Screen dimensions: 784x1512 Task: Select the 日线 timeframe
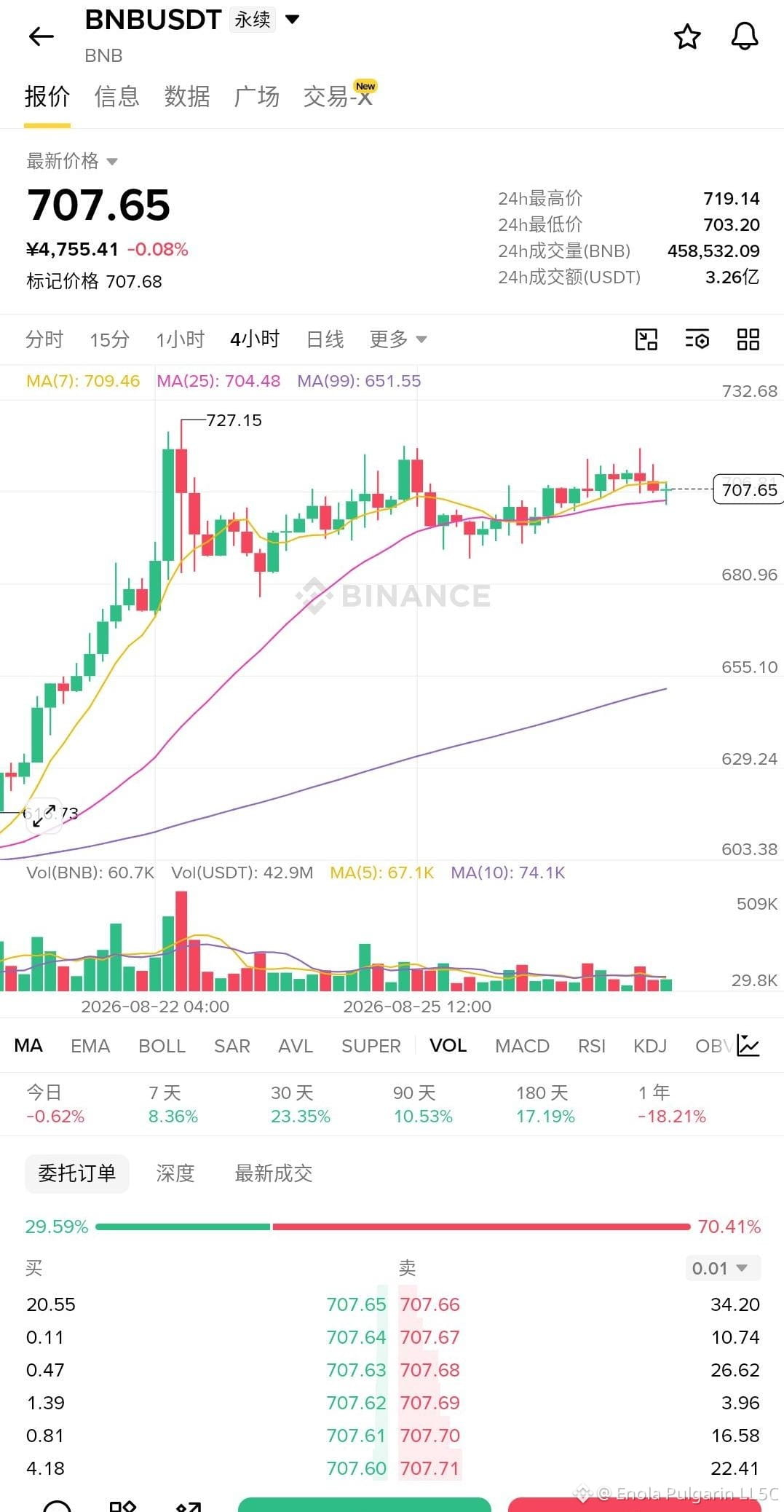point(325,339)
